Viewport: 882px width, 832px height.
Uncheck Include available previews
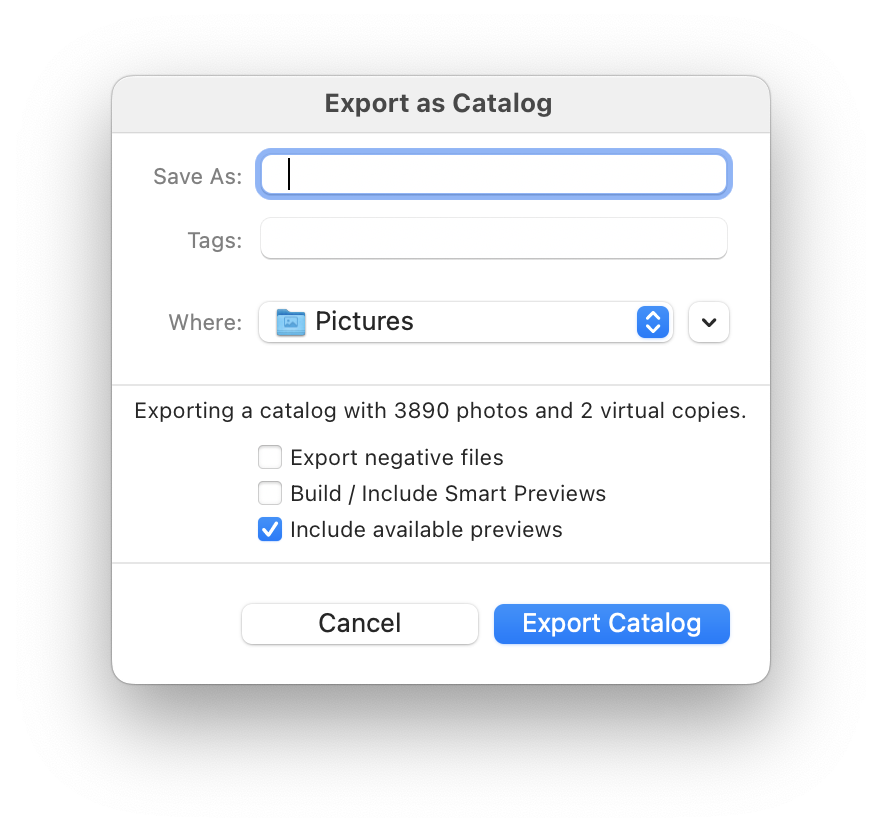[270, 529]
